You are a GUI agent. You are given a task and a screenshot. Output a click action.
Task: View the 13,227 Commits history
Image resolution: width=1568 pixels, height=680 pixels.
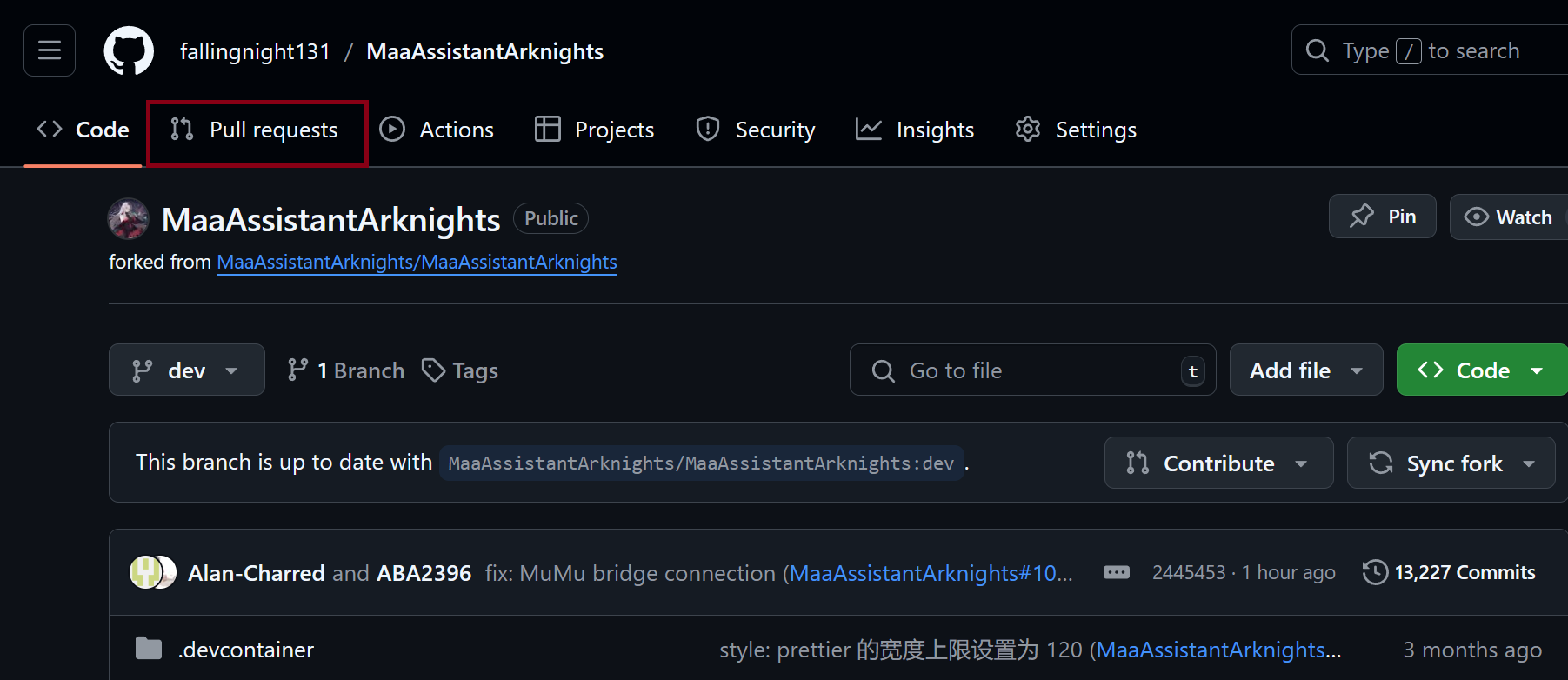(1449, 572)
